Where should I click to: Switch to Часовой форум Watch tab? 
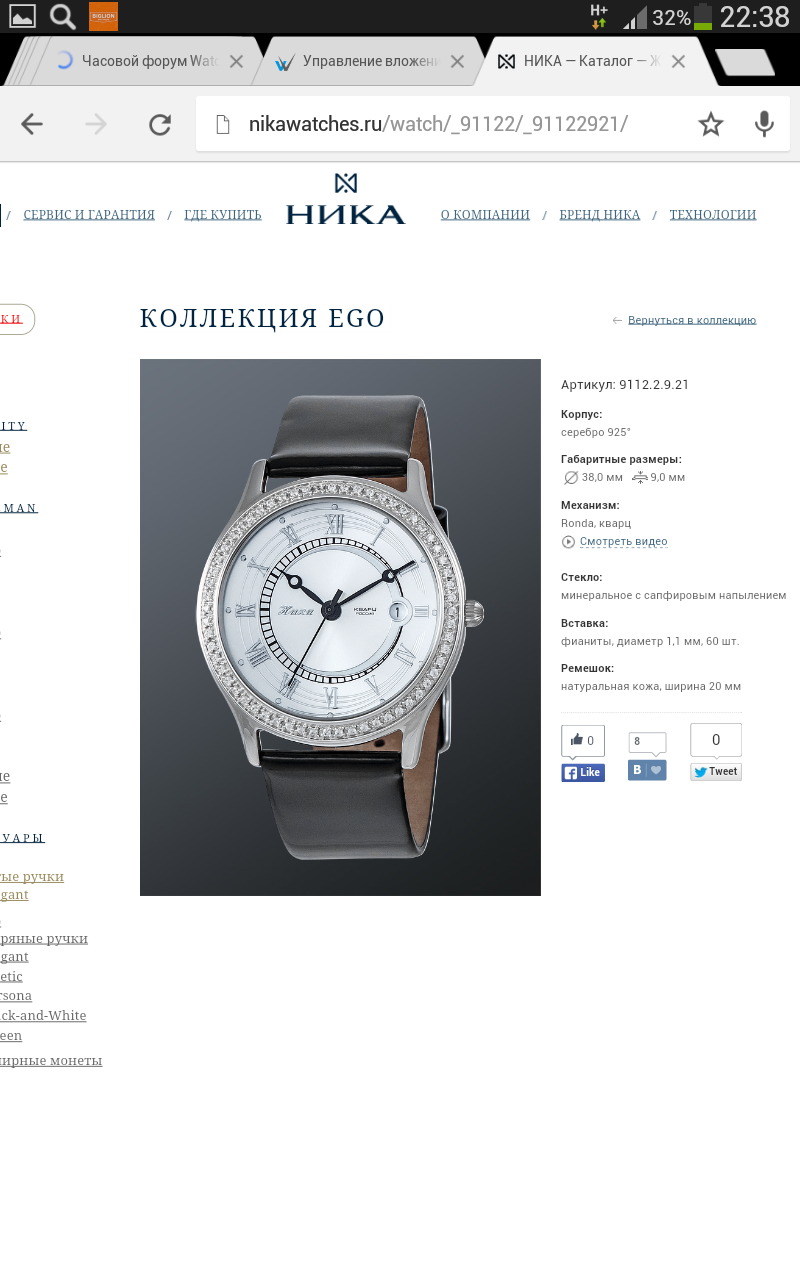[138, 61]
